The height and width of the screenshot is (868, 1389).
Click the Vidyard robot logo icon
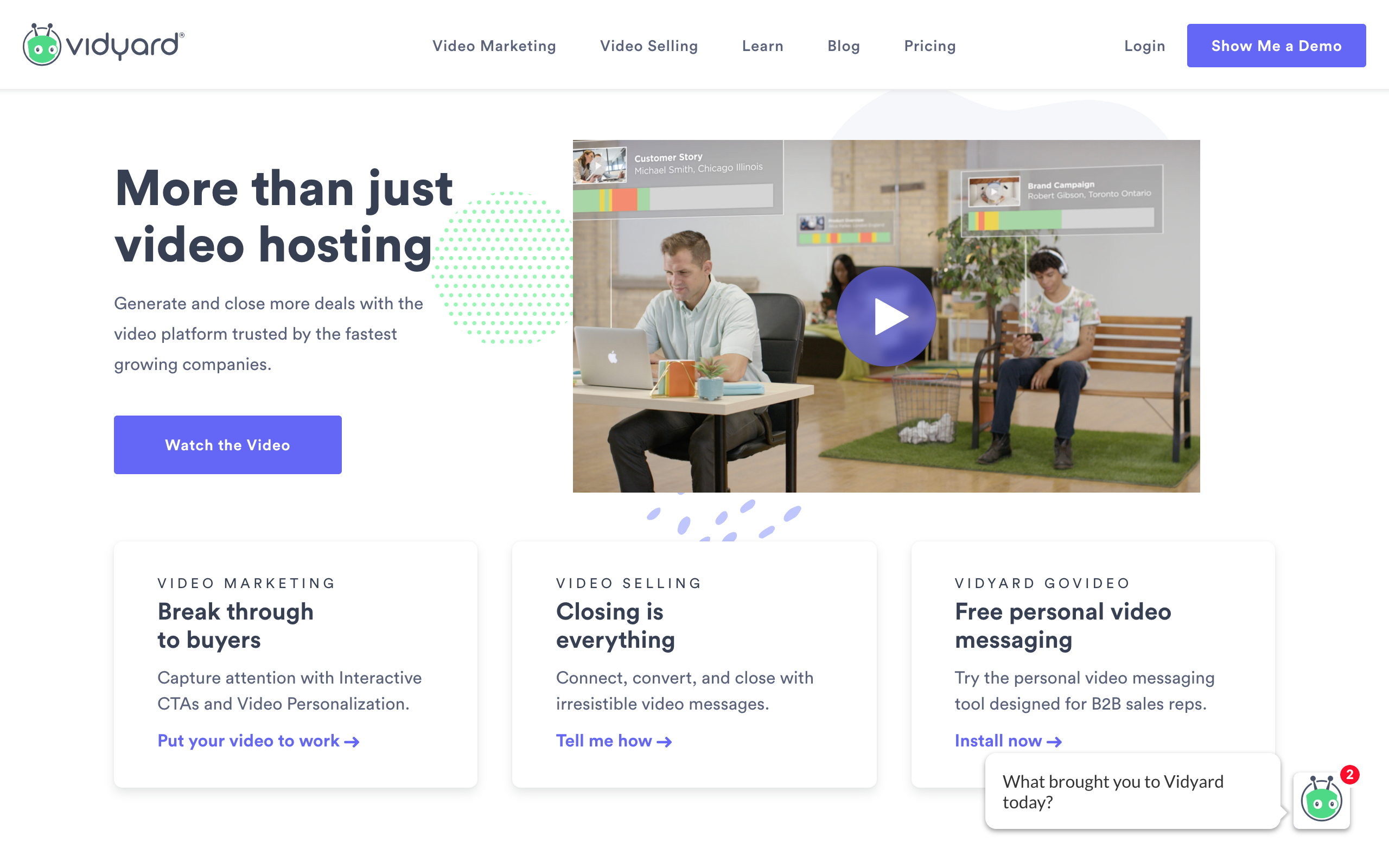click(x=41, y=46)
